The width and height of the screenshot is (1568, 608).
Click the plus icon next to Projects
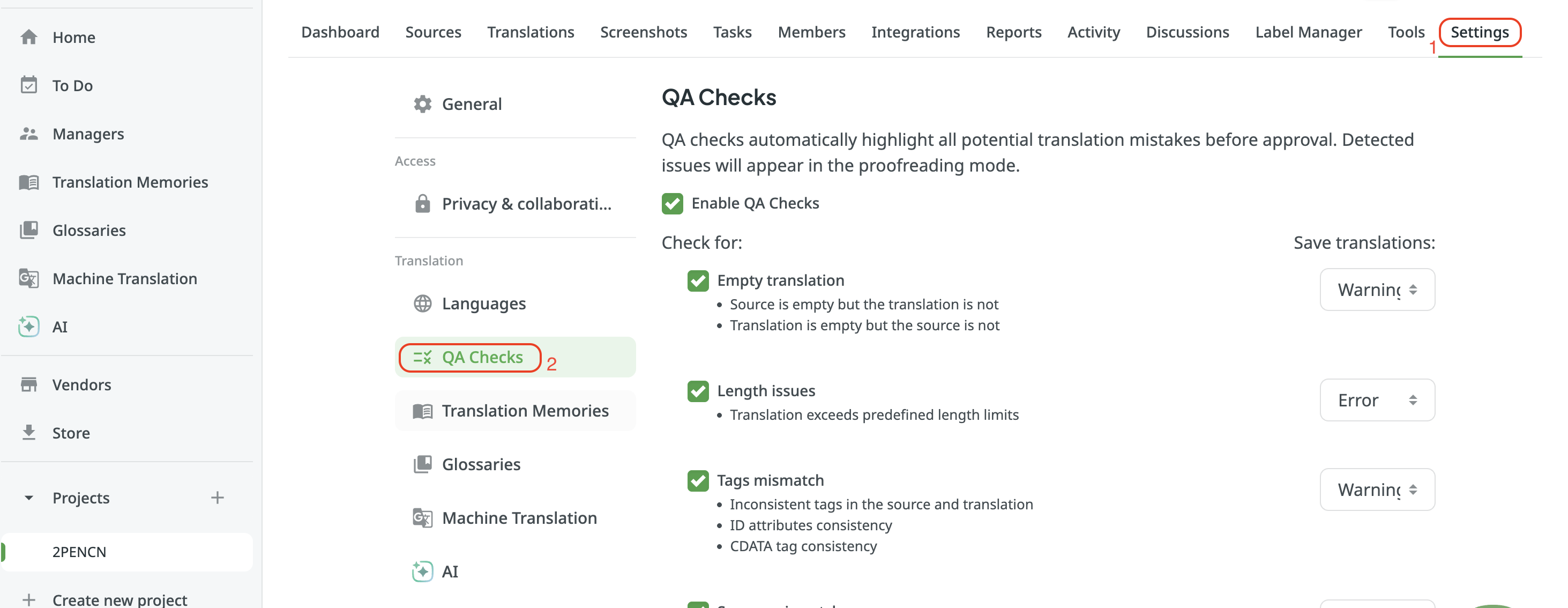point(218,498)
